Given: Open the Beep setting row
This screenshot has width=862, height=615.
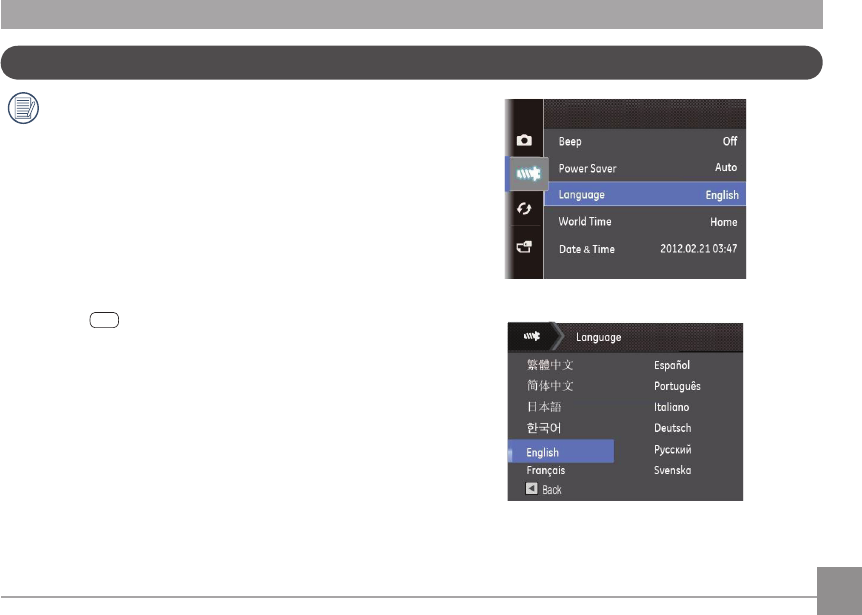Looking at the screenshot, I should (x=645, y=141).
